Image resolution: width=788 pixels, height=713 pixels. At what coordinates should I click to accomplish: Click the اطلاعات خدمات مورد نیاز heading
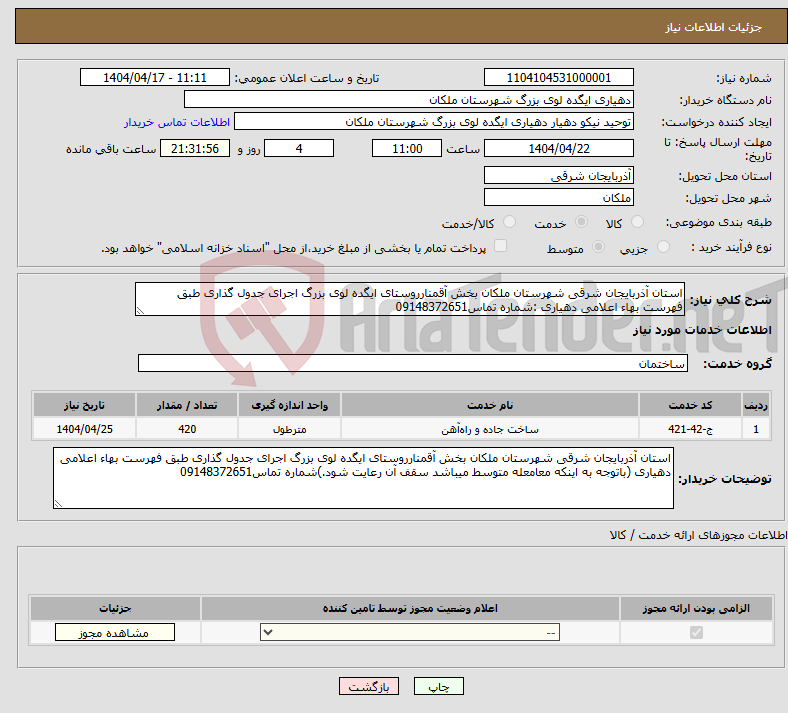702,330
